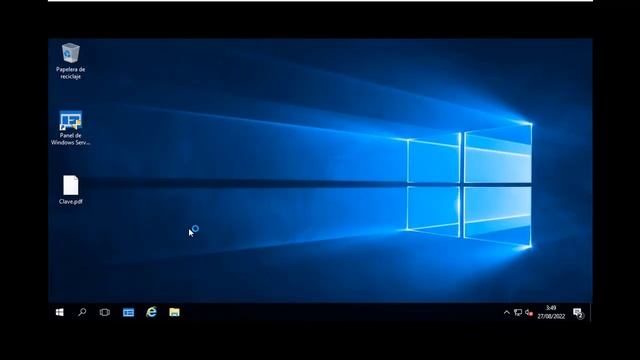Viewport: 640px width, 360px height.
Task: Open the taskbar search magnifier
Action: 82,312
